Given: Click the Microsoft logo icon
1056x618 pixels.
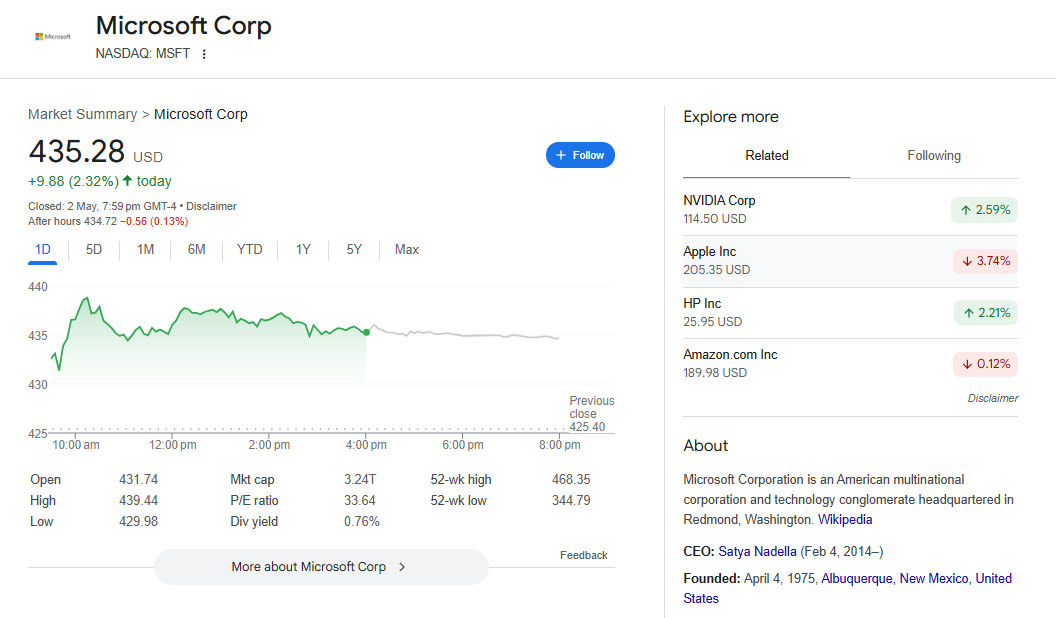Looking at the screenshot, I should coord(53,36).
